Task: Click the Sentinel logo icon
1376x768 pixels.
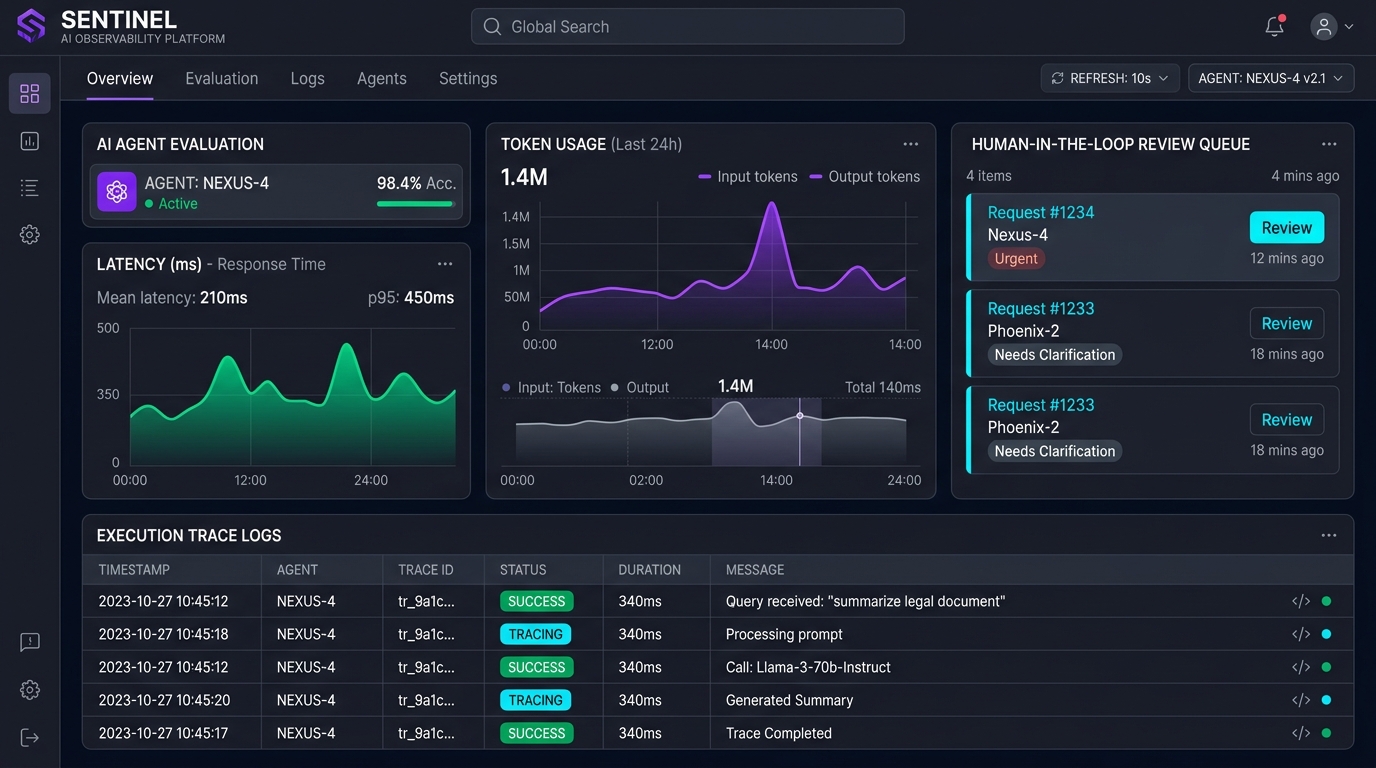Action: point(31,26)
